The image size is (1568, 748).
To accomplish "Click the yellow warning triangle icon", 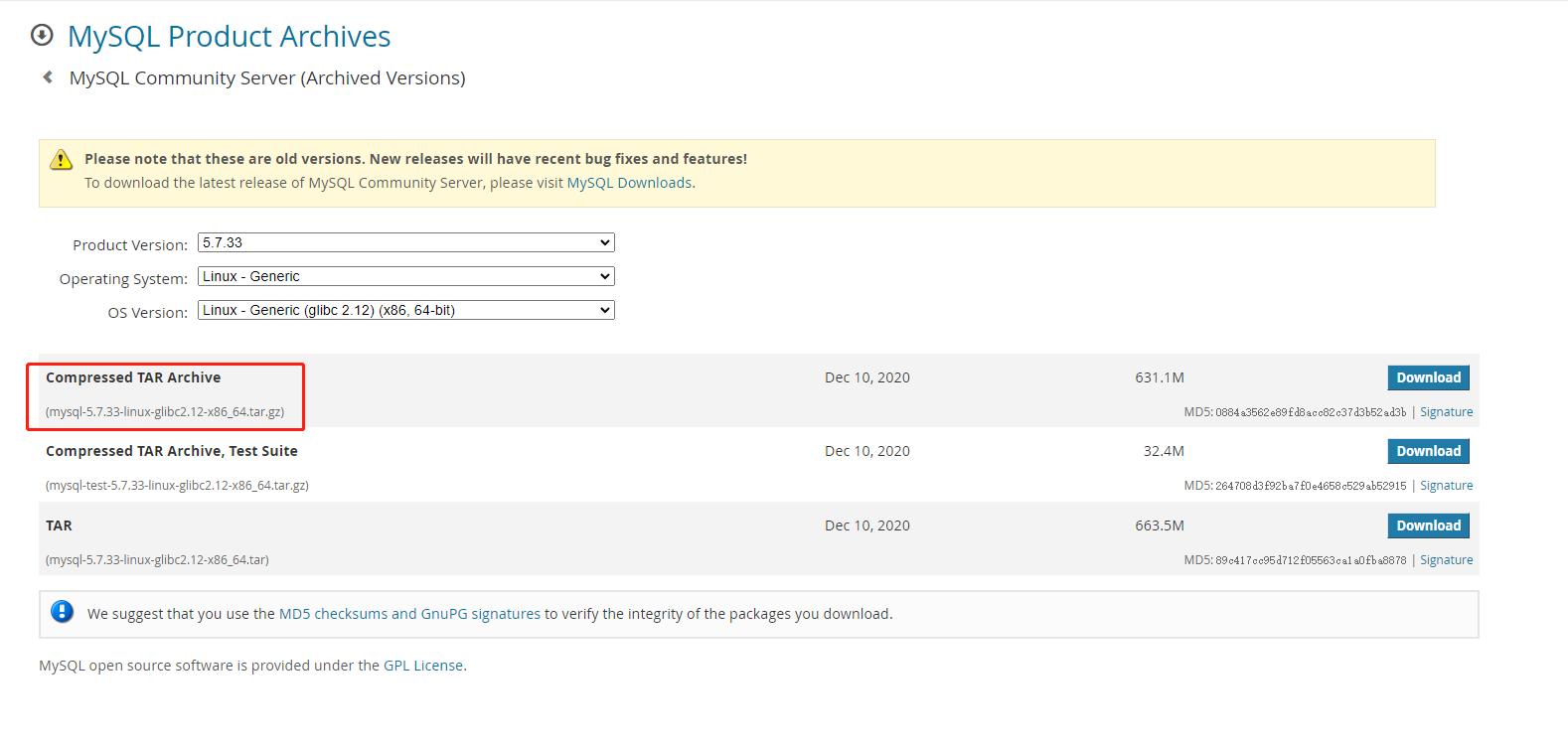I will pyautogui.click(x=62, y=159).
